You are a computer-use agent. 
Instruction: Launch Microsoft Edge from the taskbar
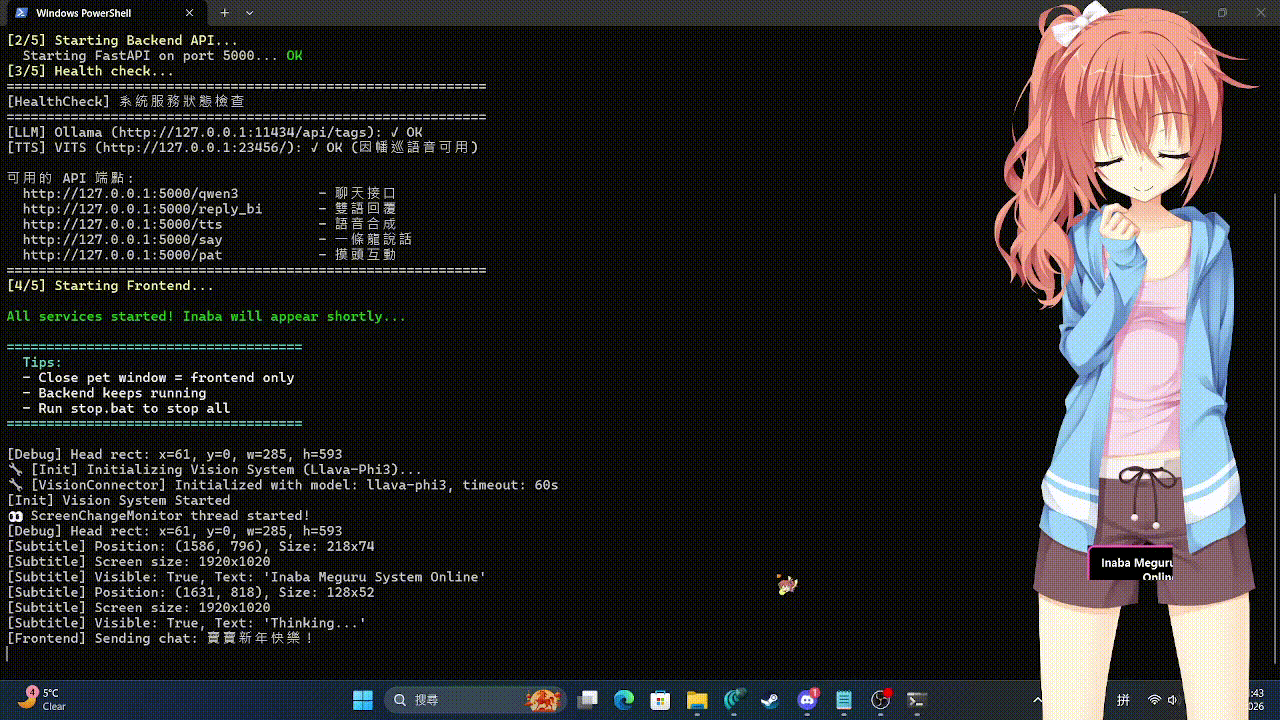624,700
